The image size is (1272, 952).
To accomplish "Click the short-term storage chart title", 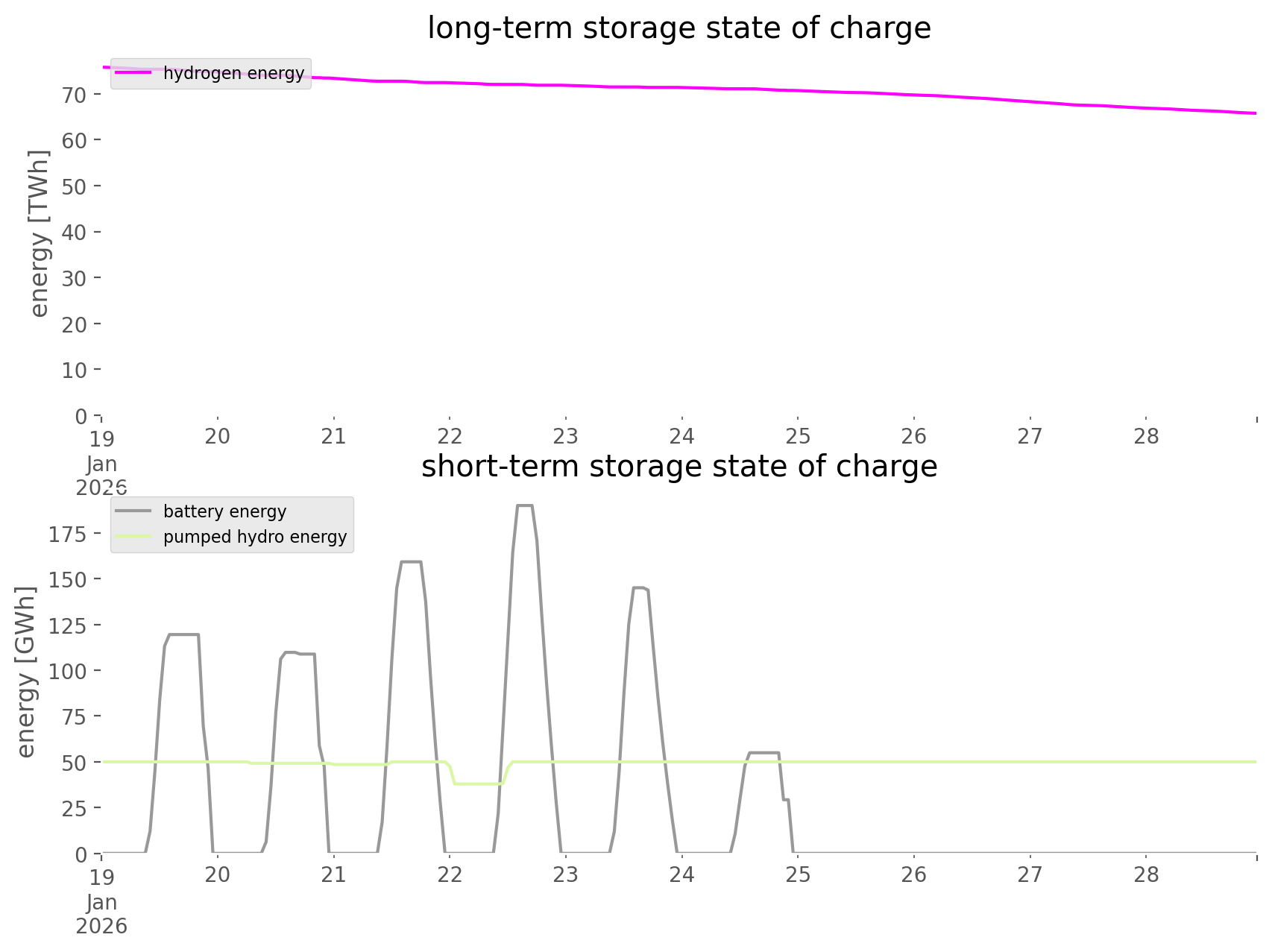I will pos(678,467).
